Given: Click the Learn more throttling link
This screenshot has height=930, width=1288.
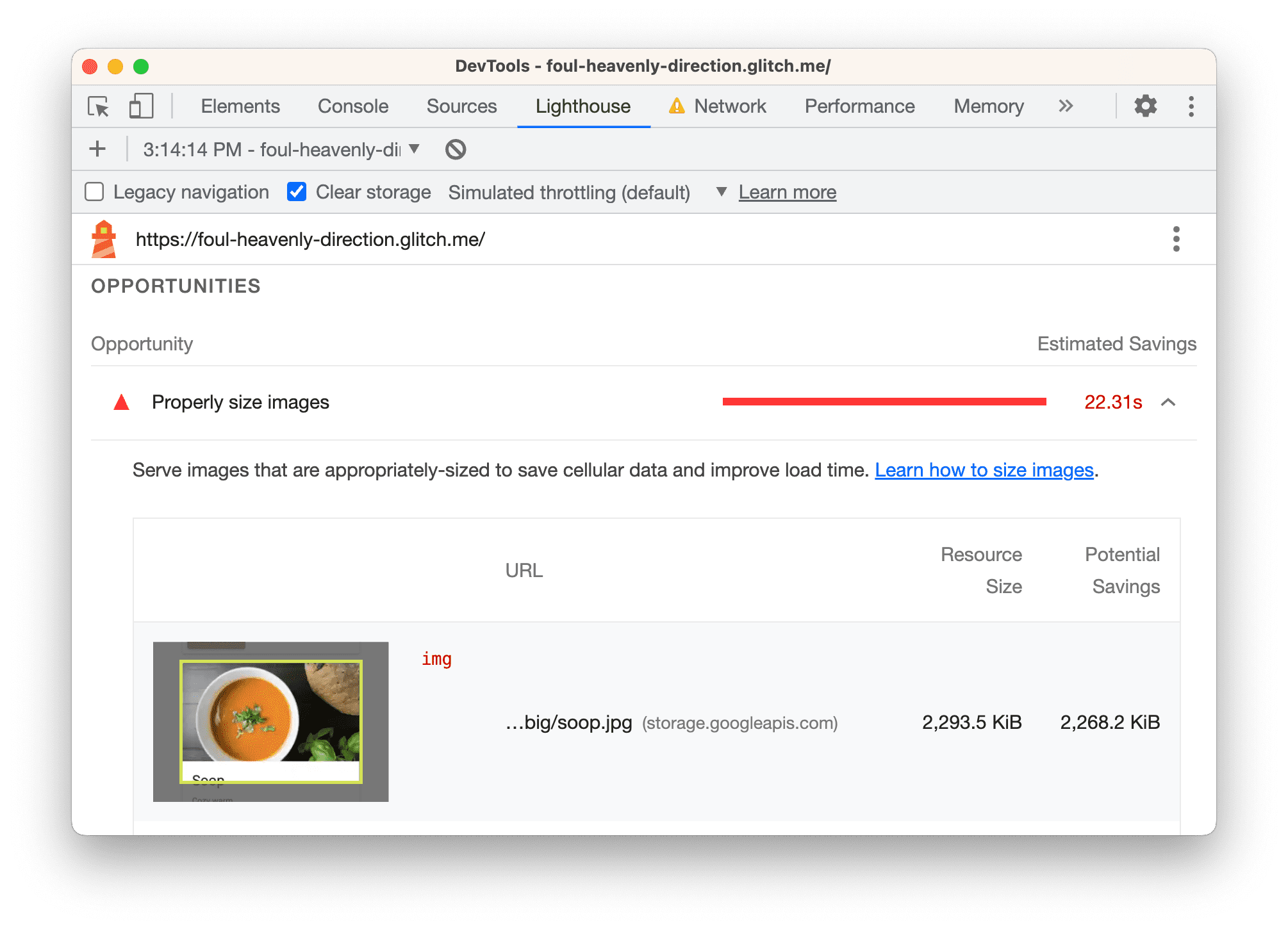Looking at the screenshot, I should [x=787, y=192].
